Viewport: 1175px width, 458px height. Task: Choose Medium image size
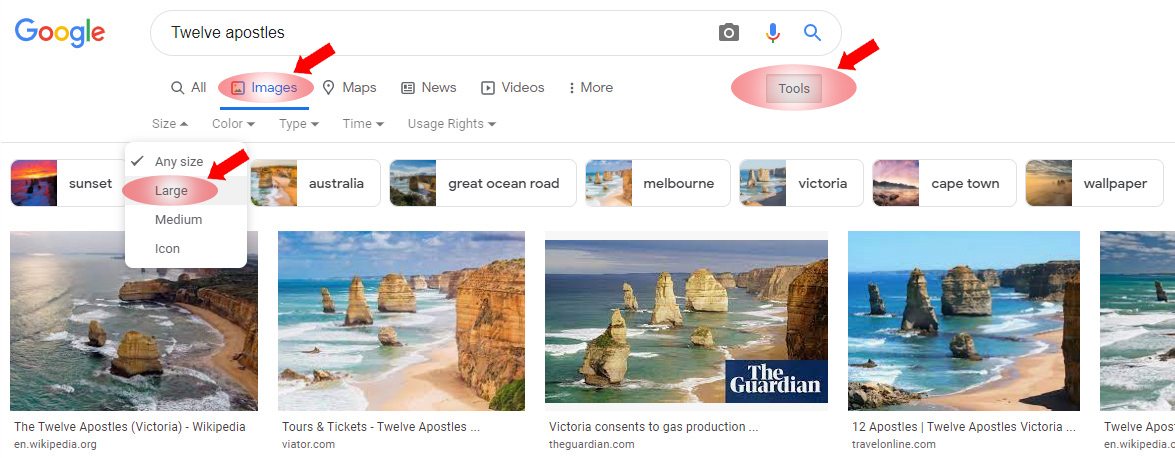tap(178, 220)
